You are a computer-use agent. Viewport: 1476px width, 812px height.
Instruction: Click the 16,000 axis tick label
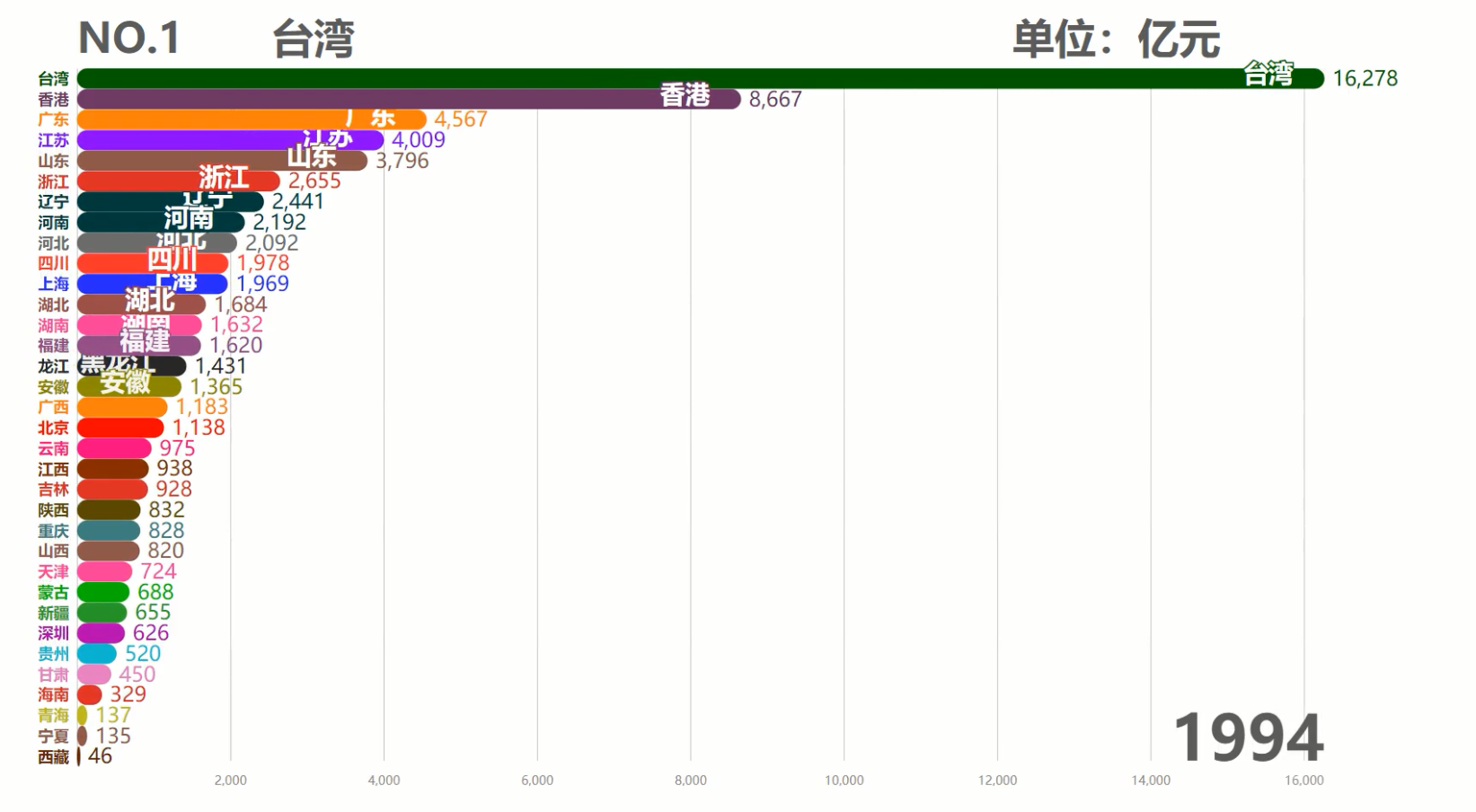tap(1304, 781)
